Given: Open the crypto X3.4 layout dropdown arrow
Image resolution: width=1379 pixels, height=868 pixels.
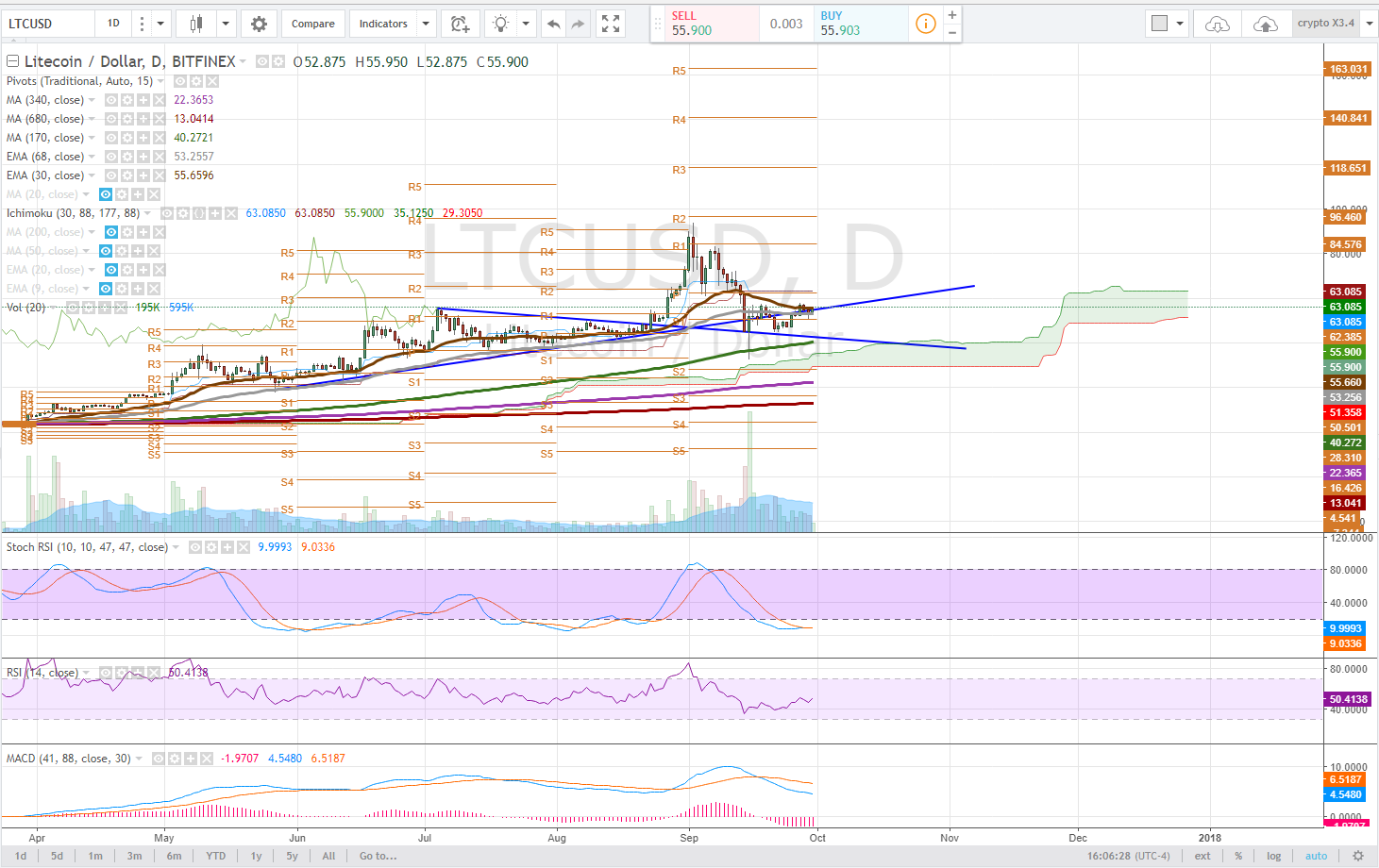Looking at the screenshot, I should pyautogui.click(x=1369, y=24).
